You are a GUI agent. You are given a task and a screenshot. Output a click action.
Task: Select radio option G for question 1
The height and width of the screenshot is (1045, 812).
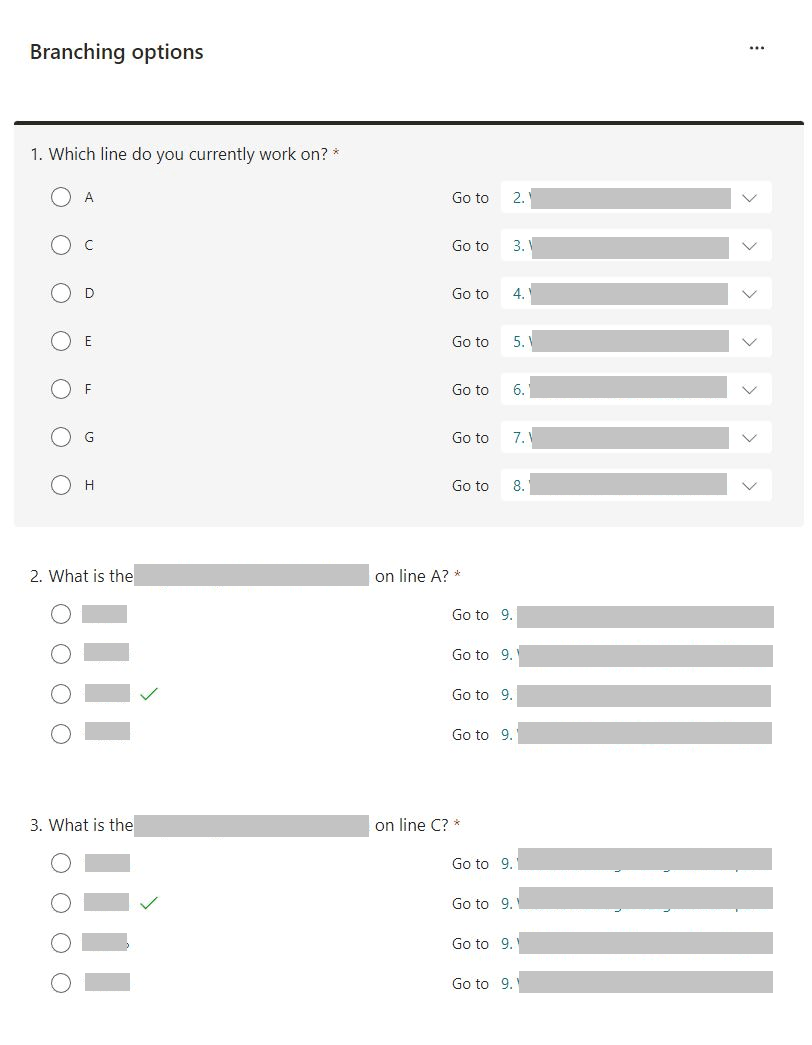pyautogui.click(x=61, y=437)
